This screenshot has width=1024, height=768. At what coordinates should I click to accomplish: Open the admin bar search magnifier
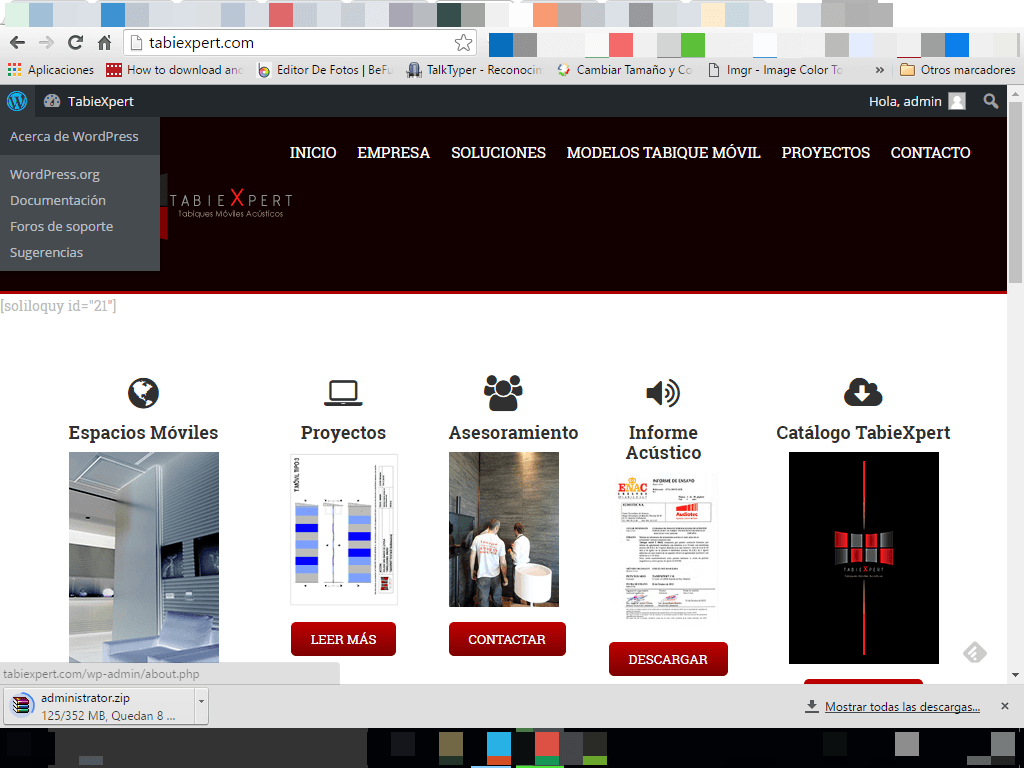[991, 101]
